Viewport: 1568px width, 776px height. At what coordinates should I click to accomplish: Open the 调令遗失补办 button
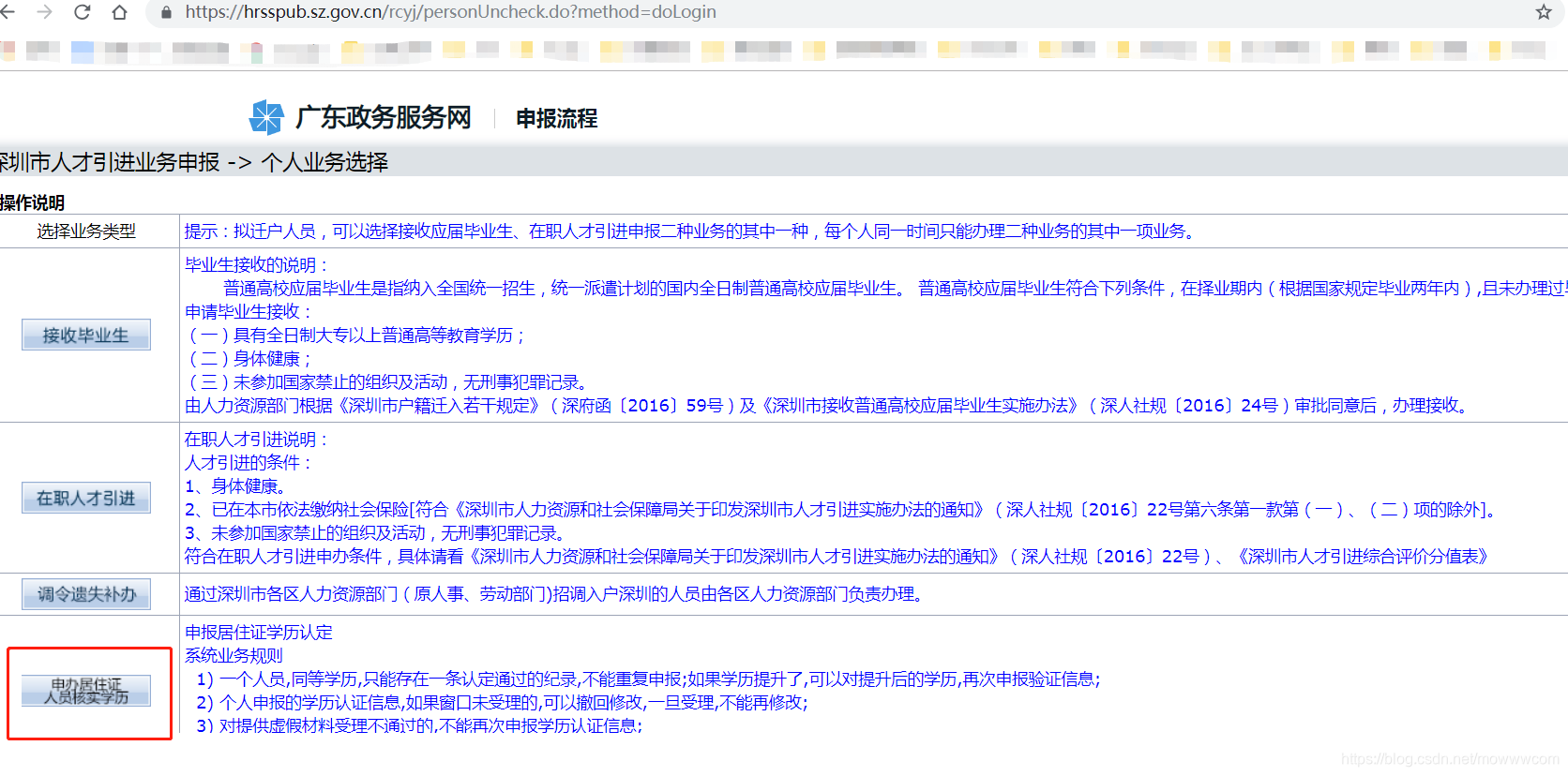tap(86, 594)
